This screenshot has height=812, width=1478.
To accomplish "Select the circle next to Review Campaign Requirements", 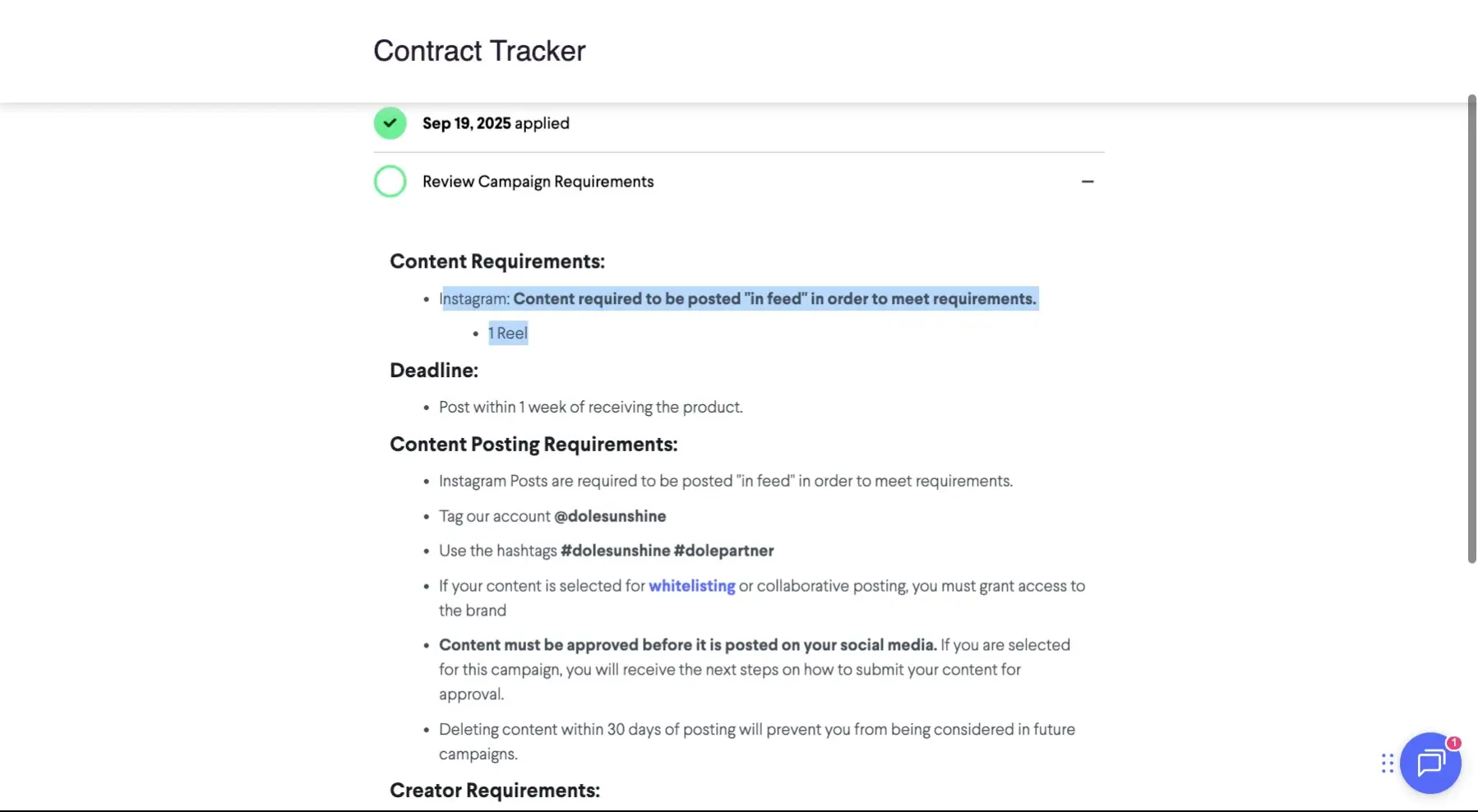I will [390, 181].
